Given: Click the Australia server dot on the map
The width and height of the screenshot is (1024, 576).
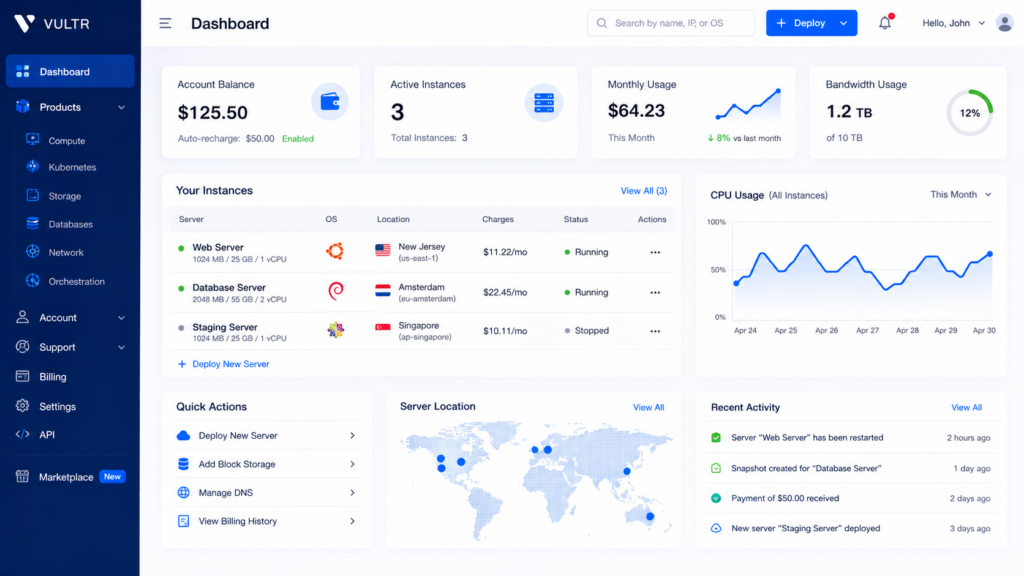Looking at the screenshot, I should (x=650, y=517).
